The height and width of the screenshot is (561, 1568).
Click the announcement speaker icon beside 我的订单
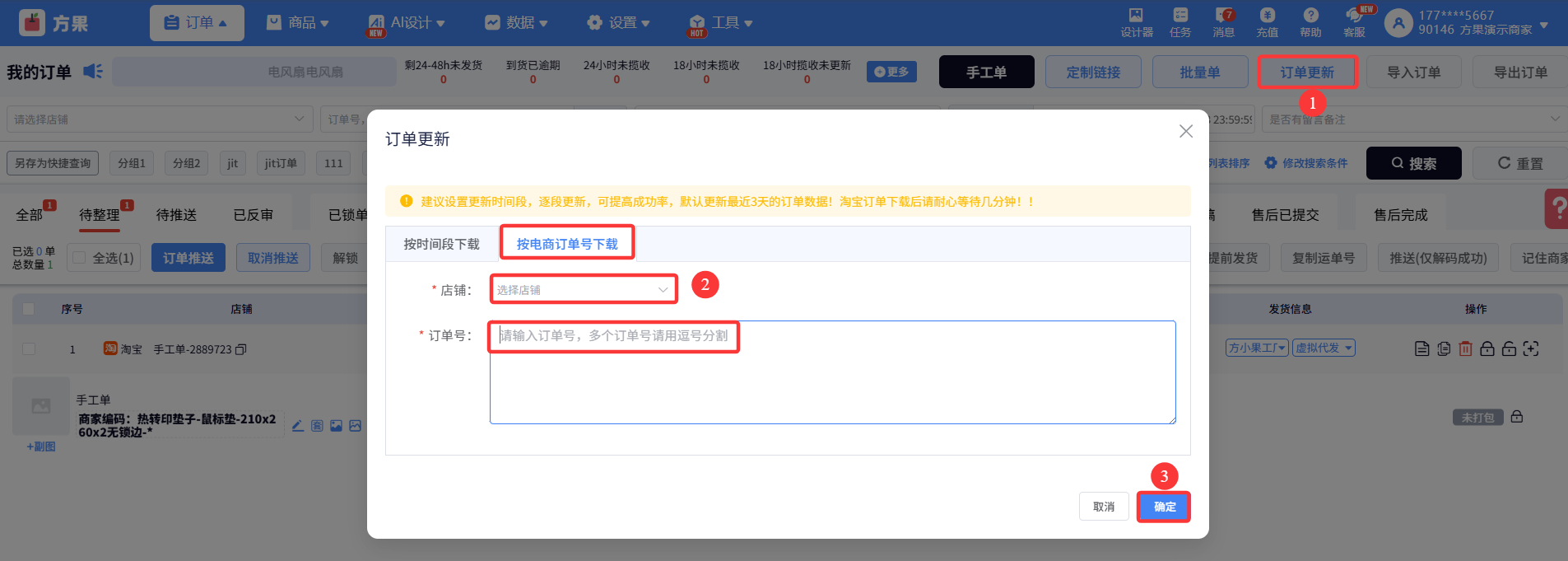(93, 72)
